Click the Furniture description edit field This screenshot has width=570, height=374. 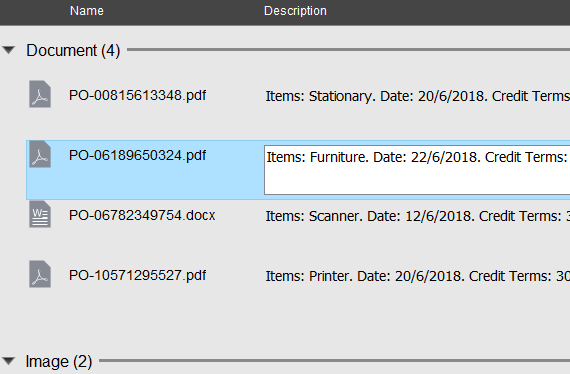coord(417,170)
